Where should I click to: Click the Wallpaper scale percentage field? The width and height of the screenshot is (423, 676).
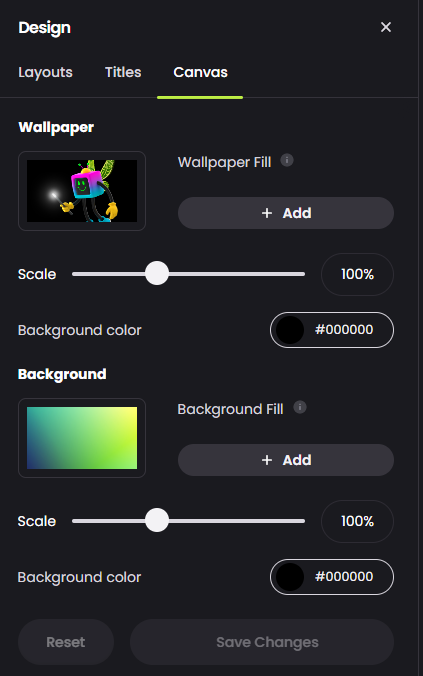coord(357,274)
